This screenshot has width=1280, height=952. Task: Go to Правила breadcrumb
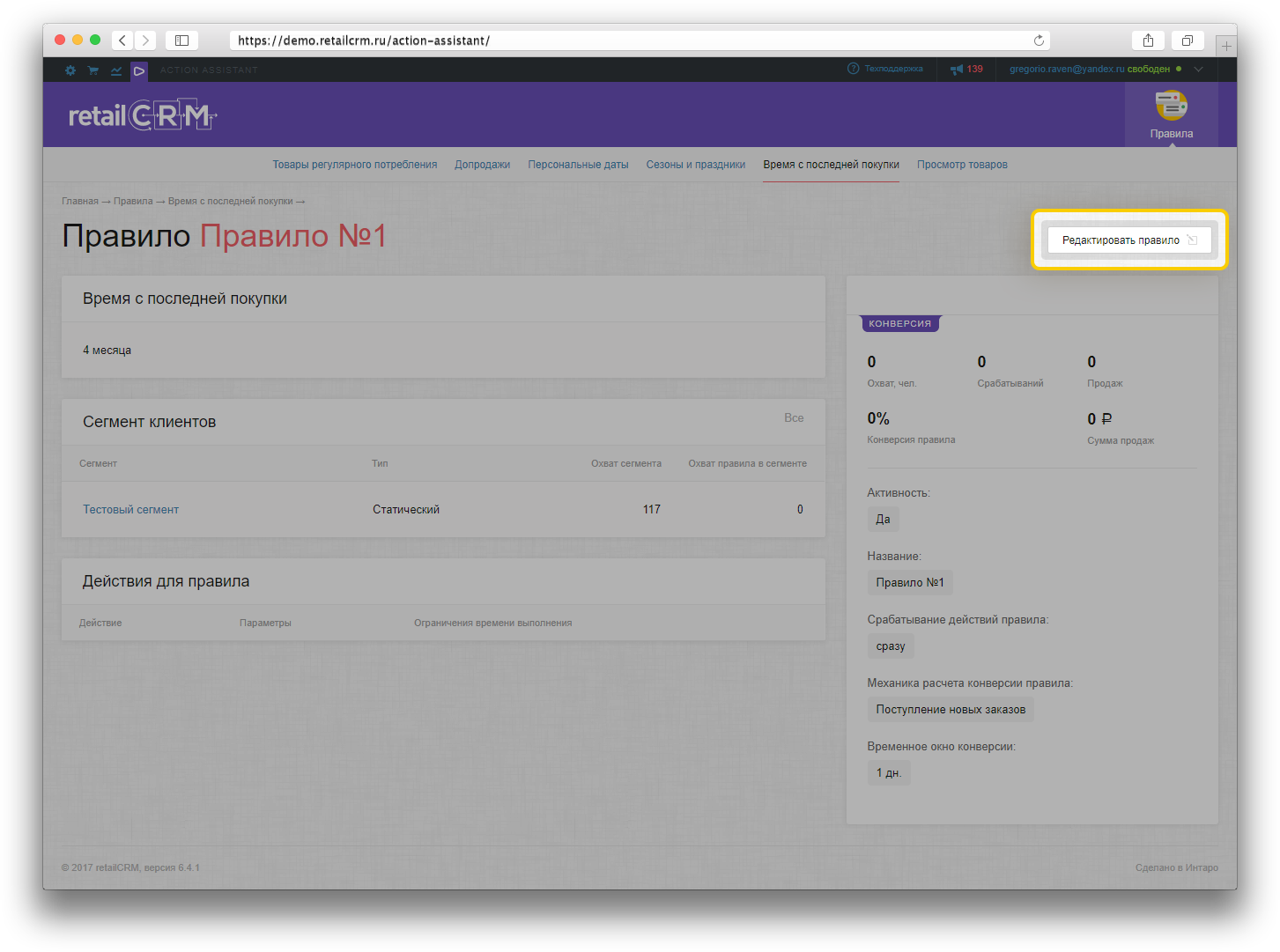coord(133,201)
